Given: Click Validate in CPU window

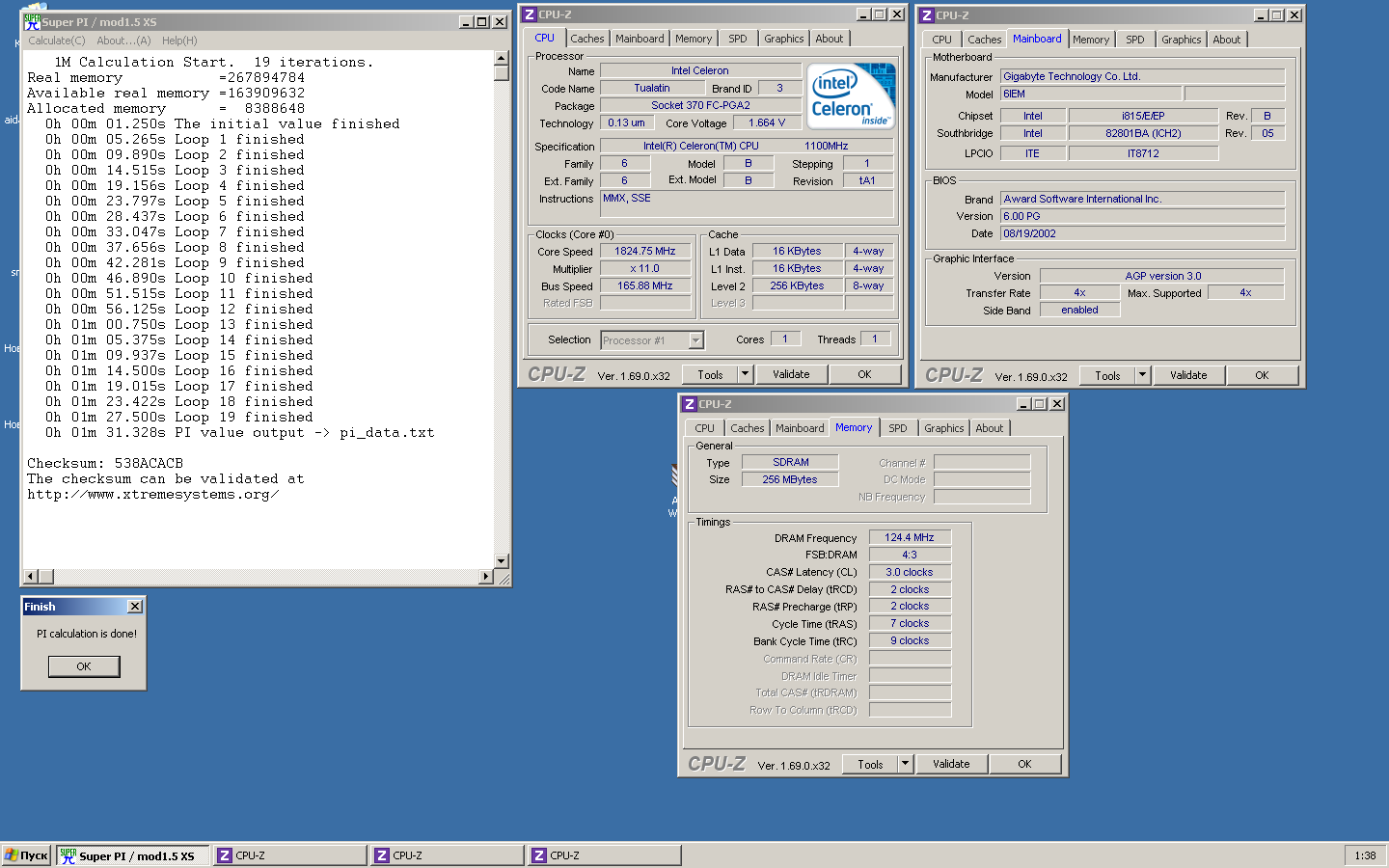Looking at the screenshot, I should pyautogui.click(x=791, y=374).
